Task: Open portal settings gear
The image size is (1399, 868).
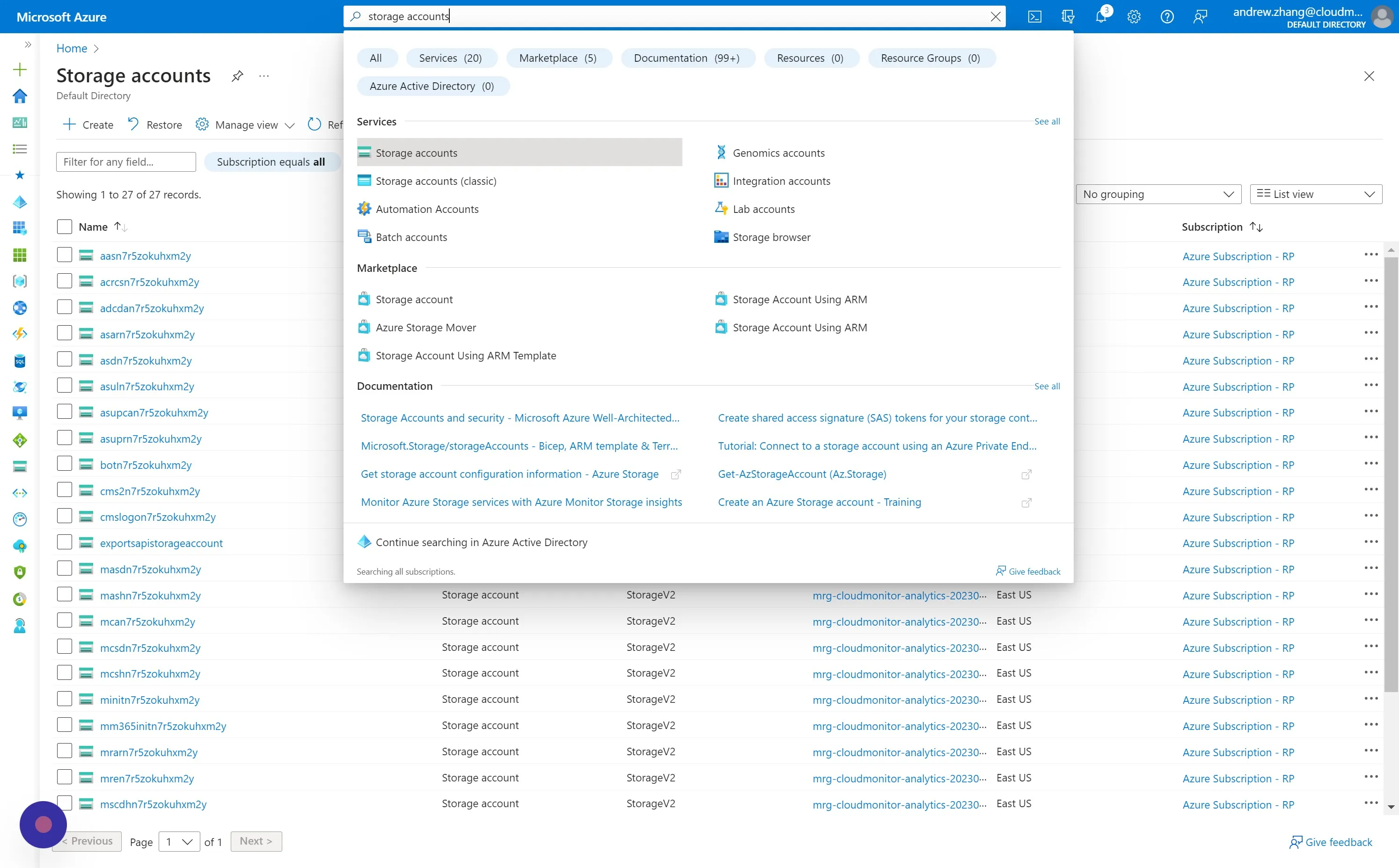Action: click(1134, 17)
